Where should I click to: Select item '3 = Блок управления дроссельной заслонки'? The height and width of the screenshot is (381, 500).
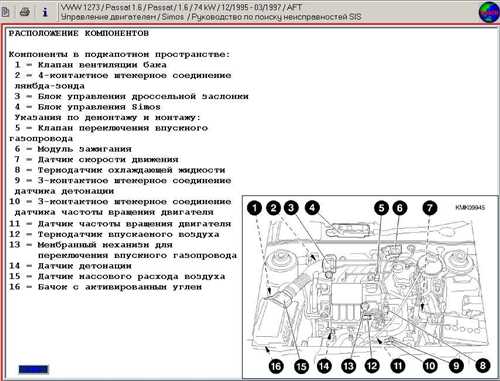(132, 96)
